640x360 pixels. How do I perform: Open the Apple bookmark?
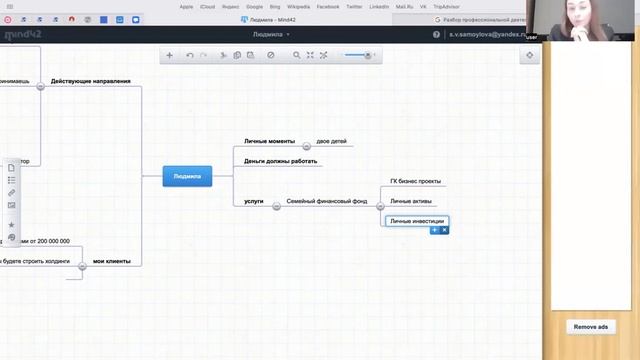point(186,7)
